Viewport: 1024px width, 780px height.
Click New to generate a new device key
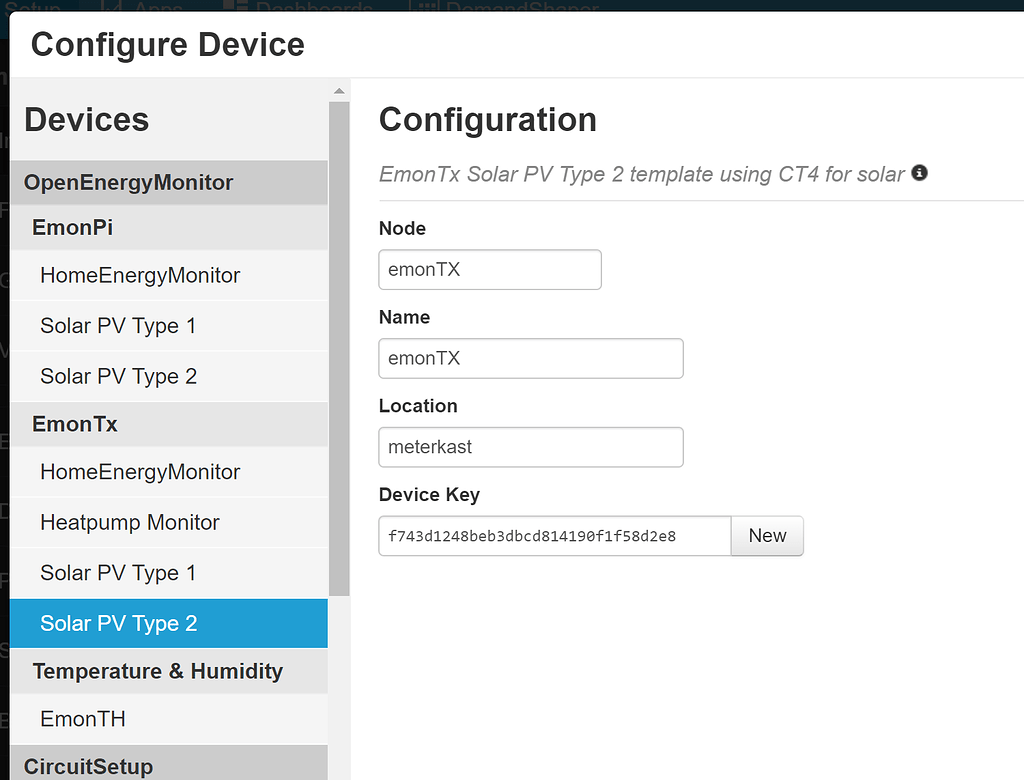(x=767, y=536)
